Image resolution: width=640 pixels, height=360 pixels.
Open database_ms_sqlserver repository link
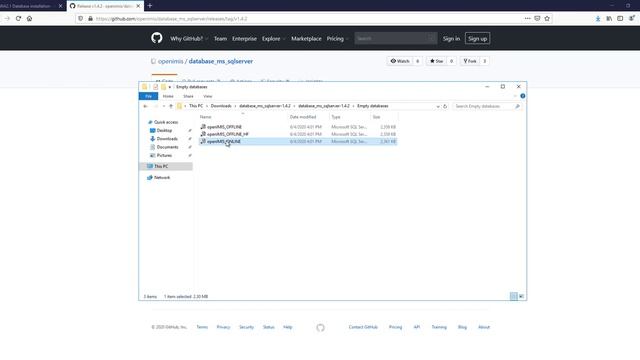coord(220,61)
